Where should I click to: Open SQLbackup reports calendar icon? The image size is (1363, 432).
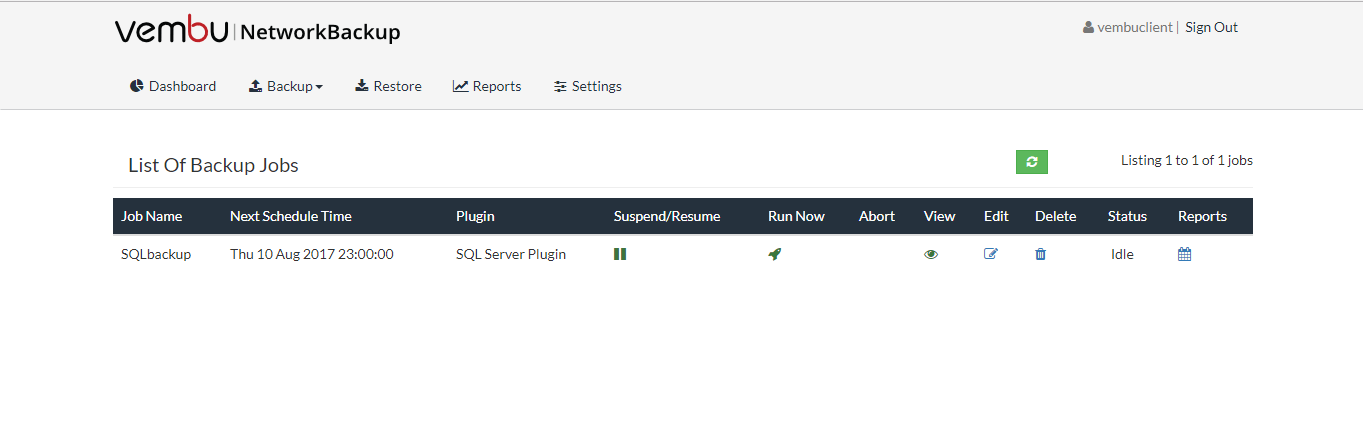1184,254
